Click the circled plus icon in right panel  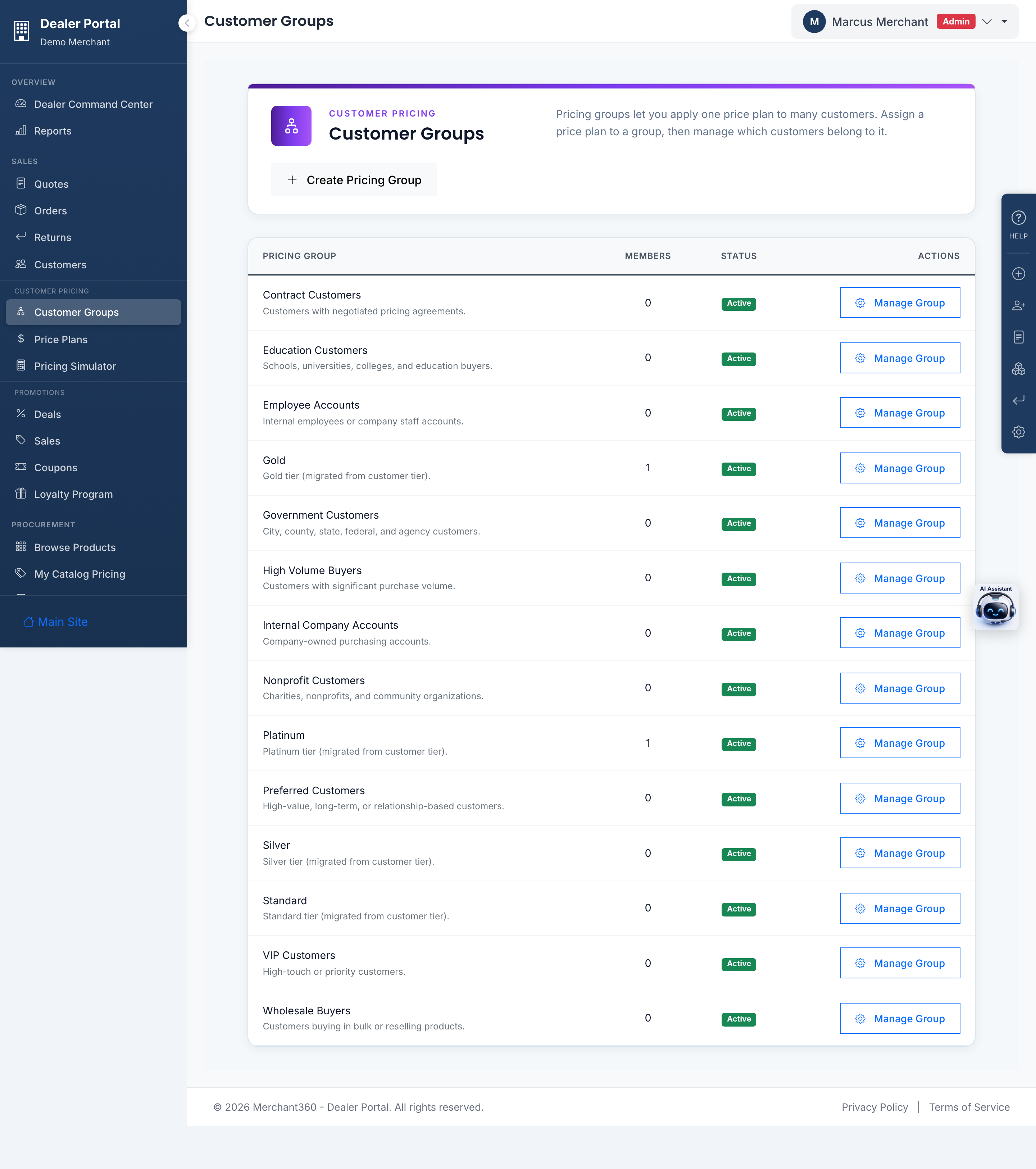(x=1018, y=274)
